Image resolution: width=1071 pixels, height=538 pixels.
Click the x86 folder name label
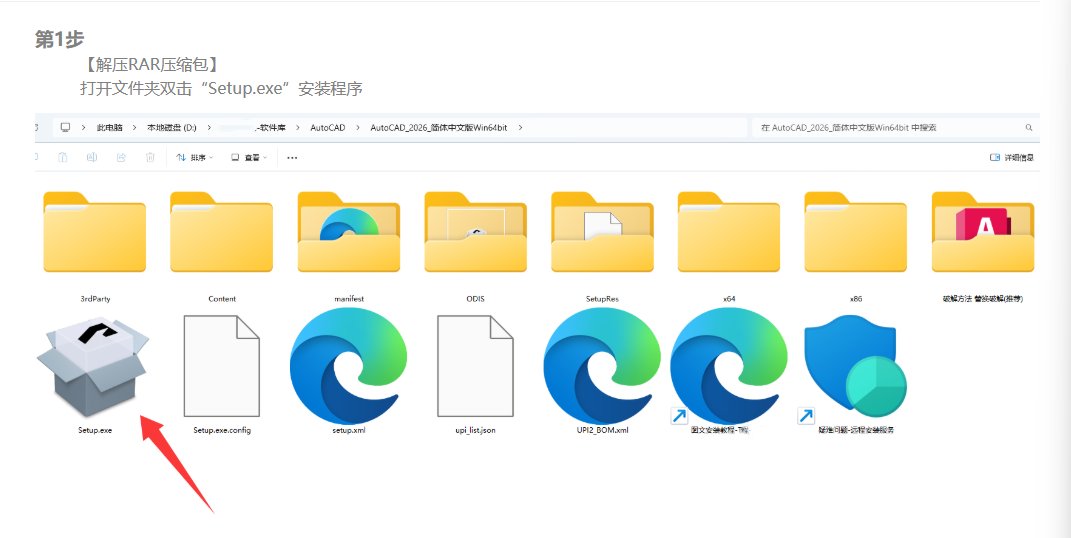point(856,299)
